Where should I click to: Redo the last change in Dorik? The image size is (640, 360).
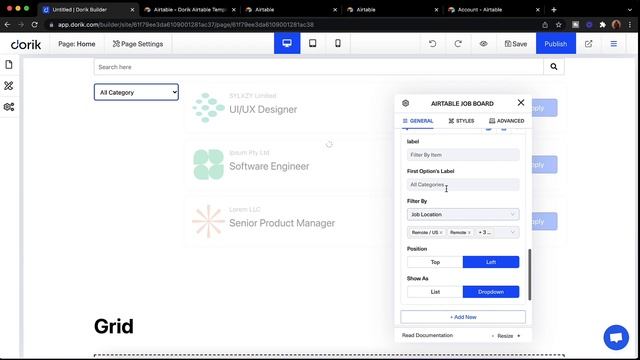point(458,44)
